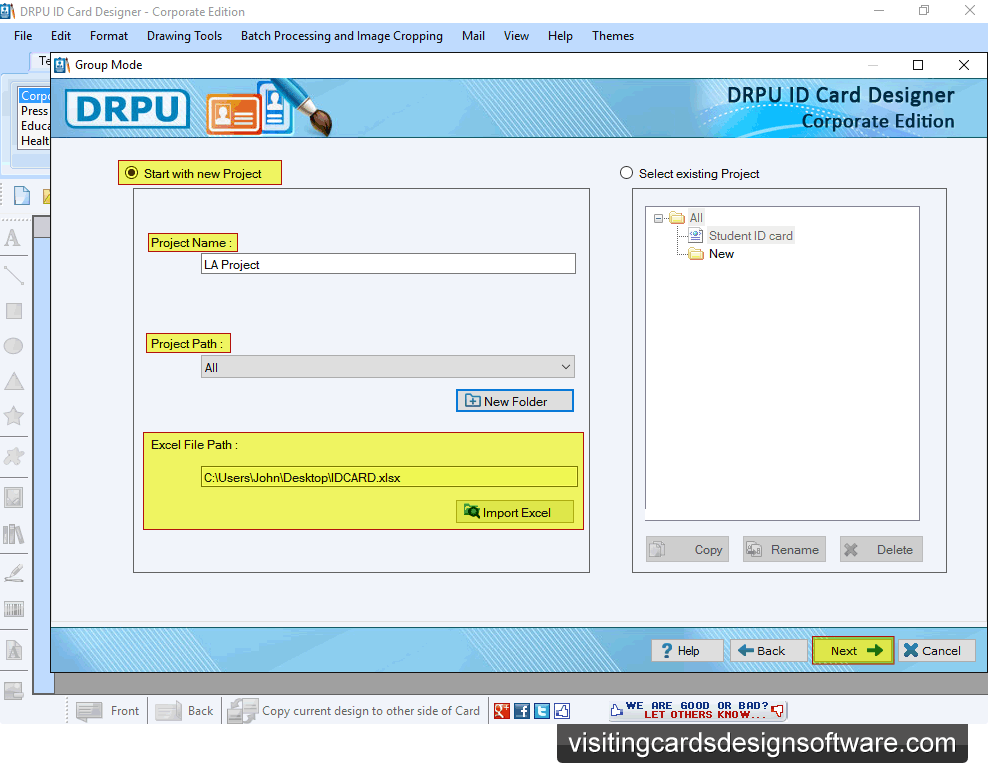Open the Edit menu
The height and width of the screenshot is (763, 988).
coord(61,36)
